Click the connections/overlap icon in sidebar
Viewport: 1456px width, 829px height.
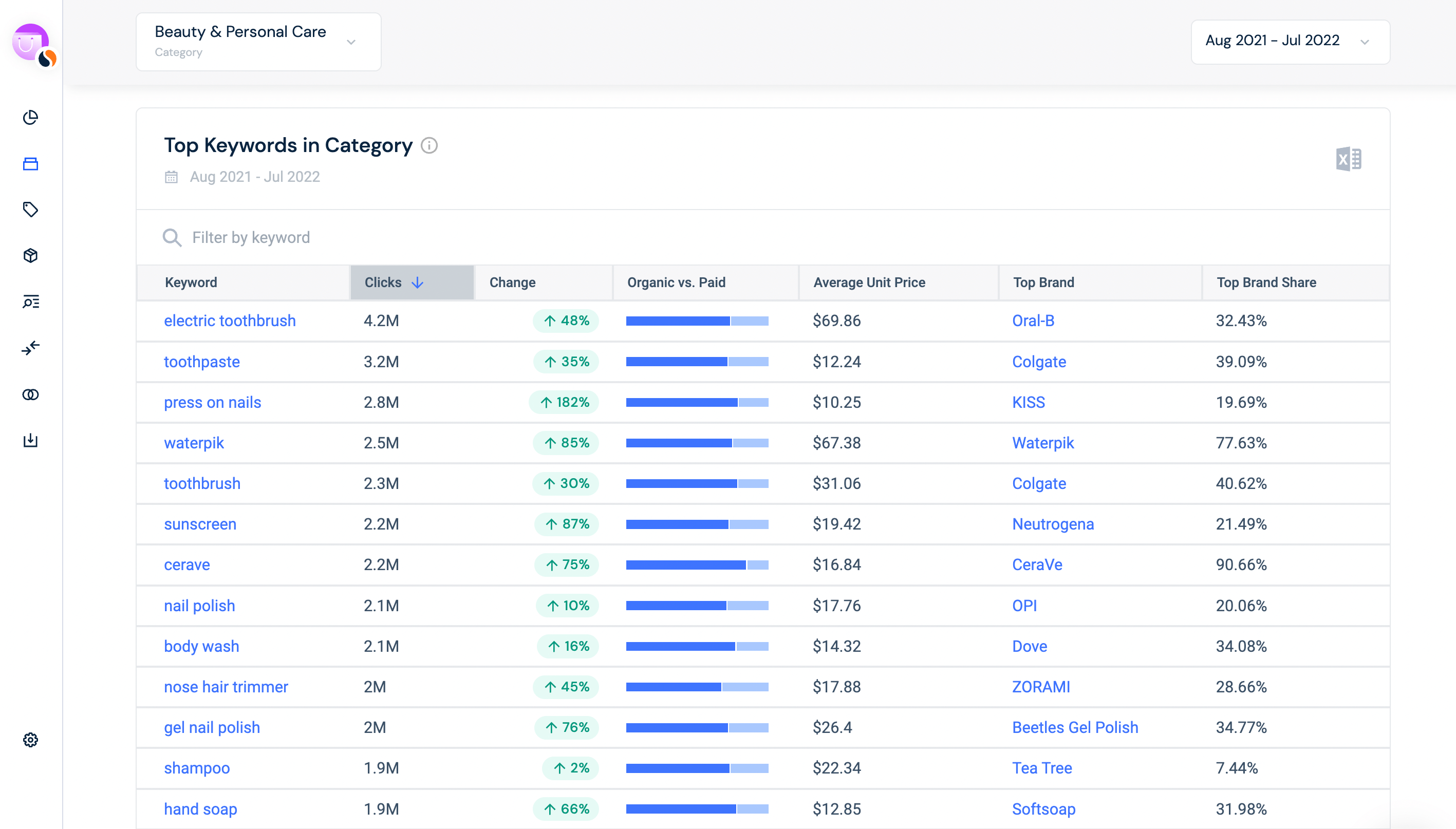point(30,393)
